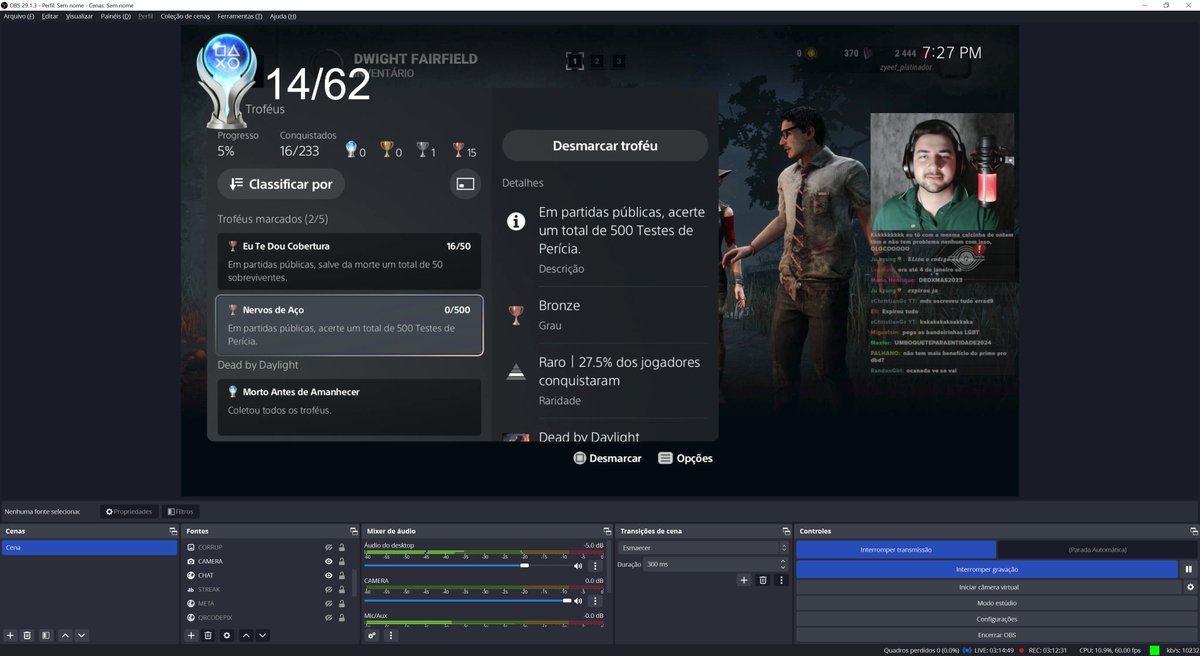Image resolution: width=1200 pixels, height=656 pixels.
Task: Open the Áudio do desktop three-dots menu
Action: [596, 566]
